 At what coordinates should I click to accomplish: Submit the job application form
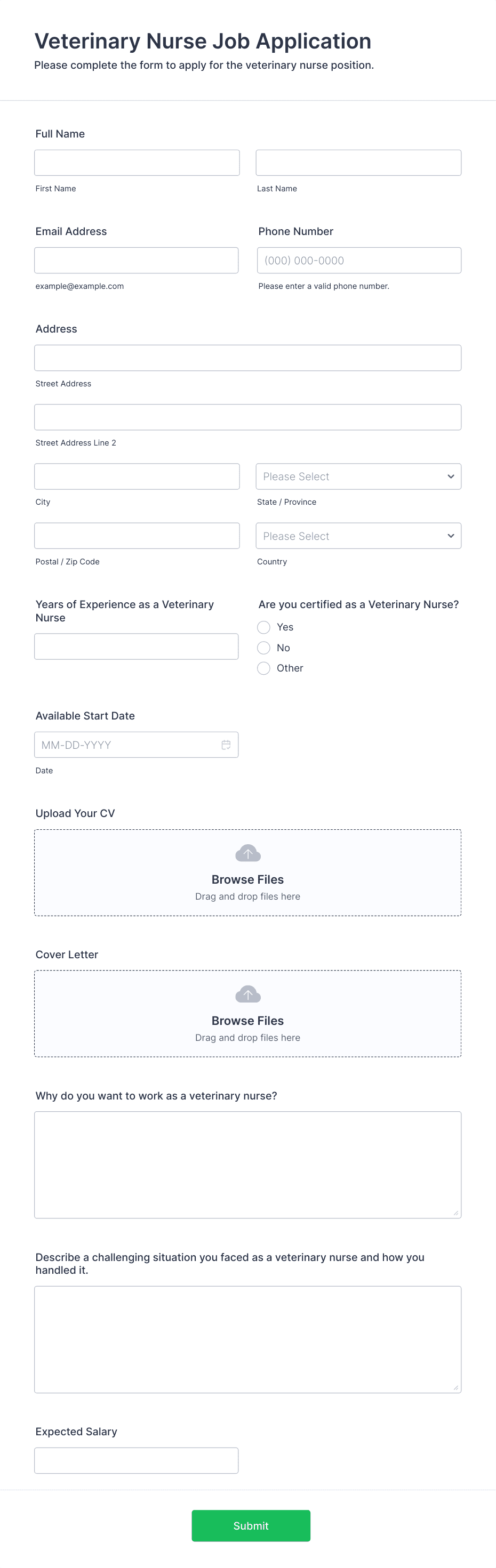coord(251,1525)
